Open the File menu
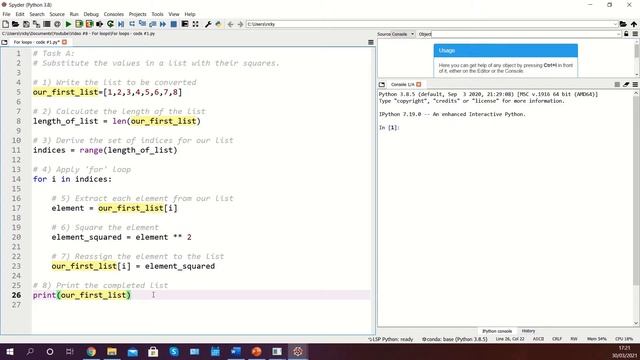Image resolution: width=640 pixels, height=360 pixels. [7, 14]
